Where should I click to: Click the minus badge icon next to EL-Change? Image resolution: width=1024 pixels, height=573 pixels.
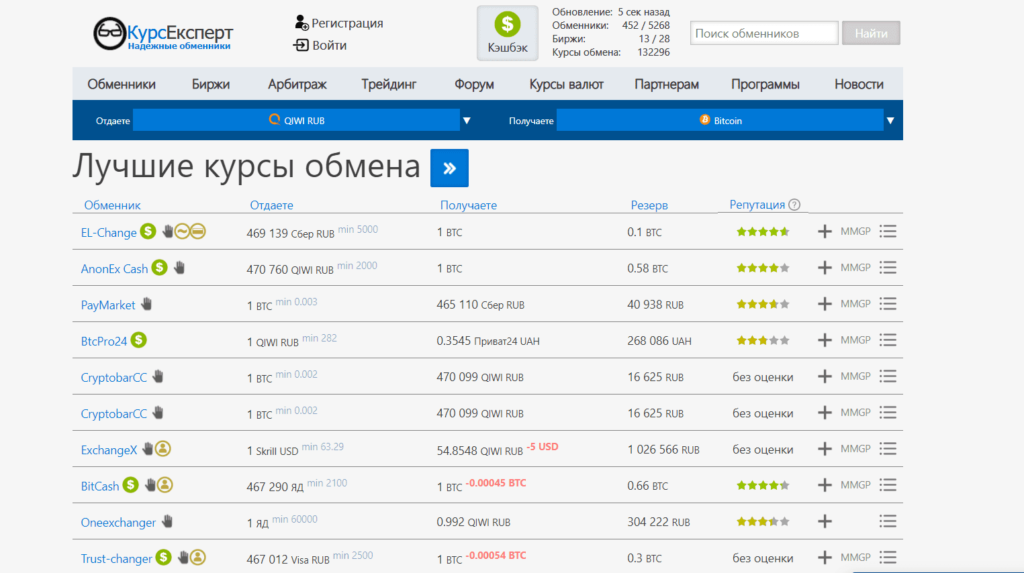[198, 231]
